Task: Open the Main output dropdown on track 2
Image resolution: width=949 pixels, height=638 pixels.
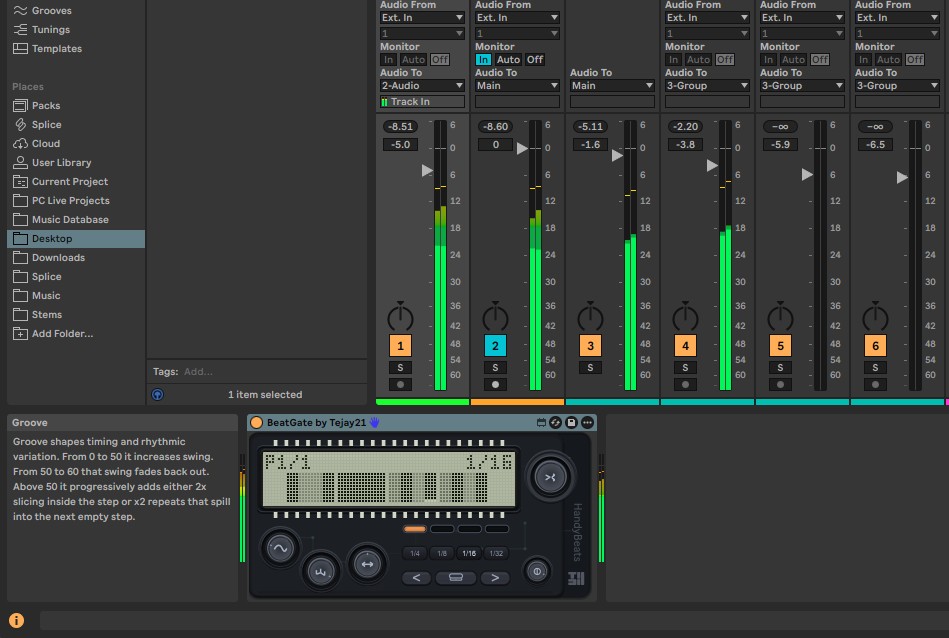Action: pos(516,86)
